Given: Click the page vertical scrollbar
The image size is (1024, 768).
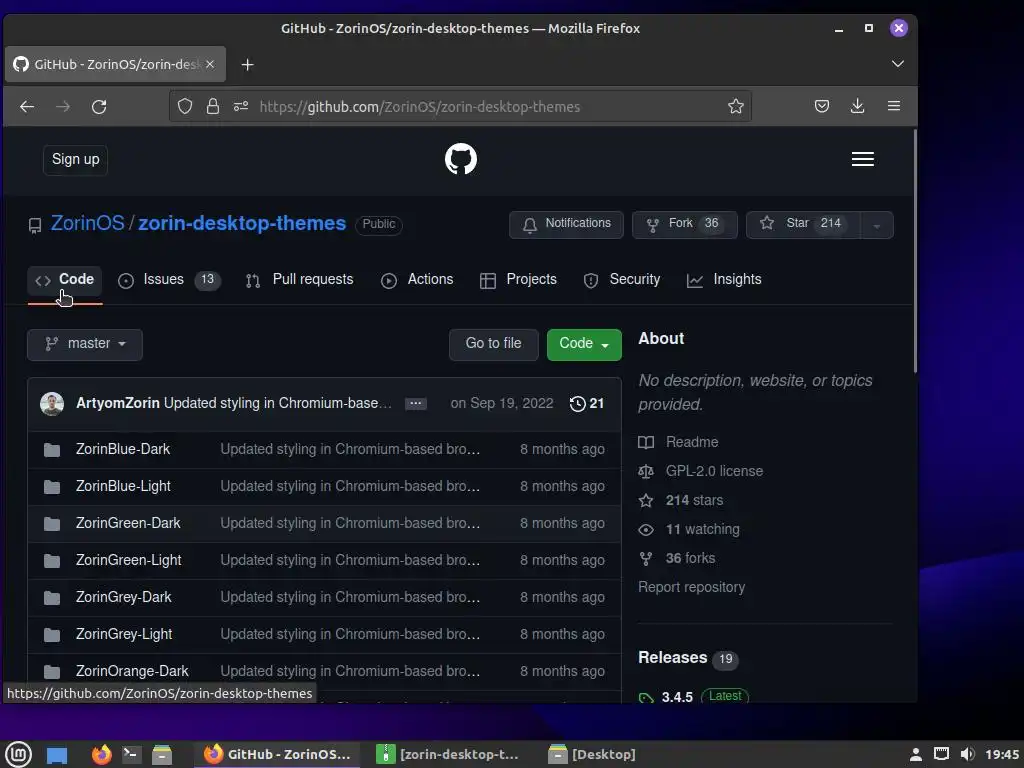Looking at the screenshot, I should (915, 251).
